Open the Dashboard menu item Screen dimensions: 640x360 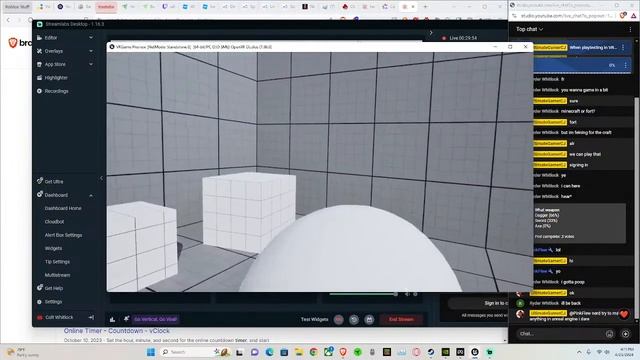tap(56, 195)
